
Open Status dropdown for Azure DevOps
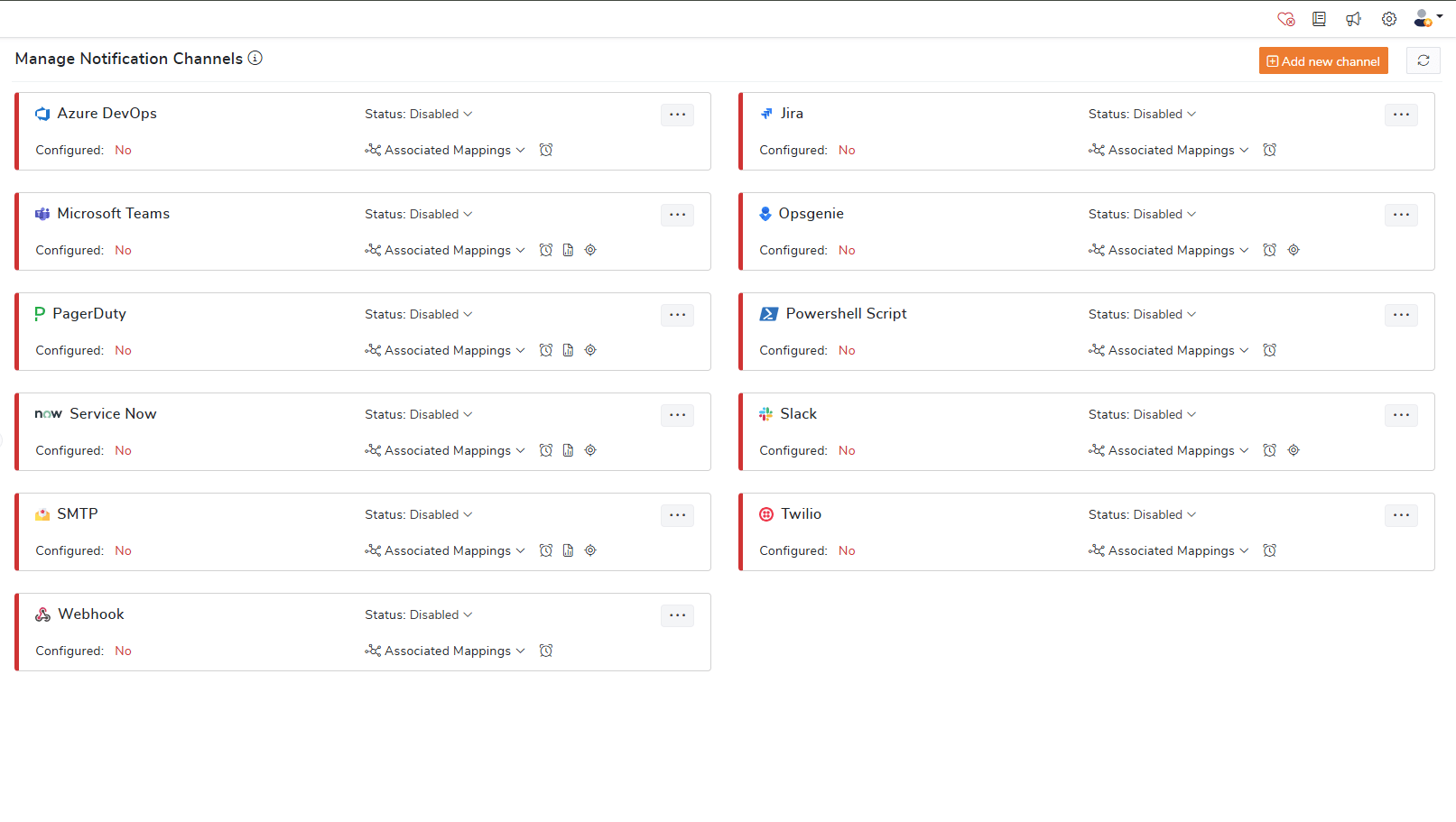pos(419,114)
